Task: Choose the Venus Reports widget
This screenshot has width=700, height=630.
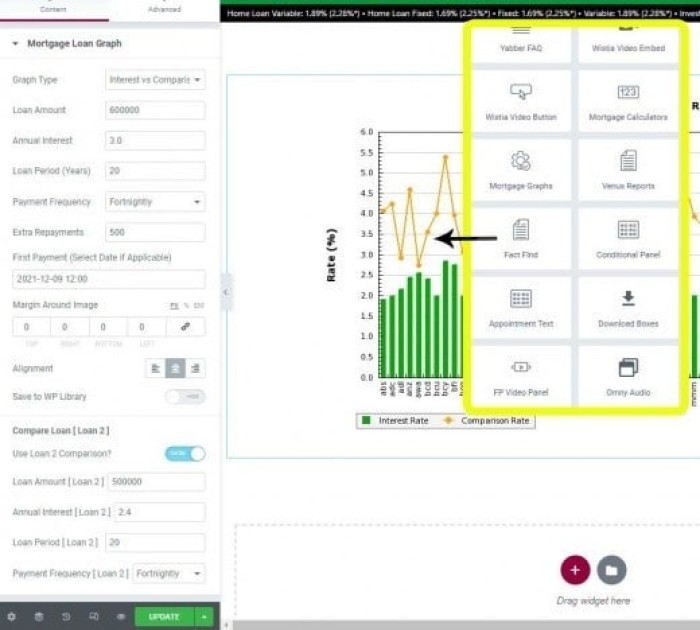Action: [627, 169]
